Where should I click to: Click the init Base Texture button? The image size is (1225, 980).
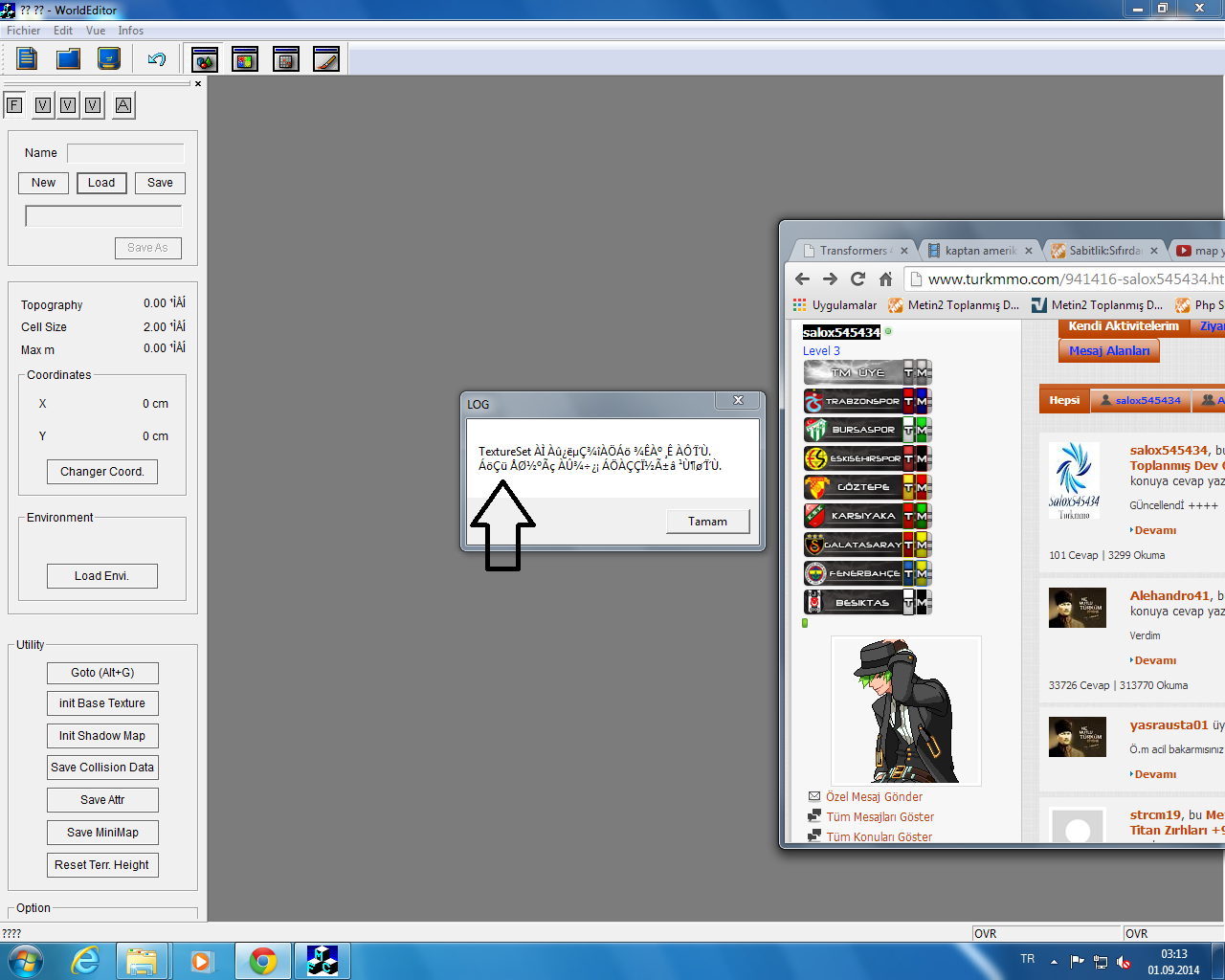pos(102,703)
